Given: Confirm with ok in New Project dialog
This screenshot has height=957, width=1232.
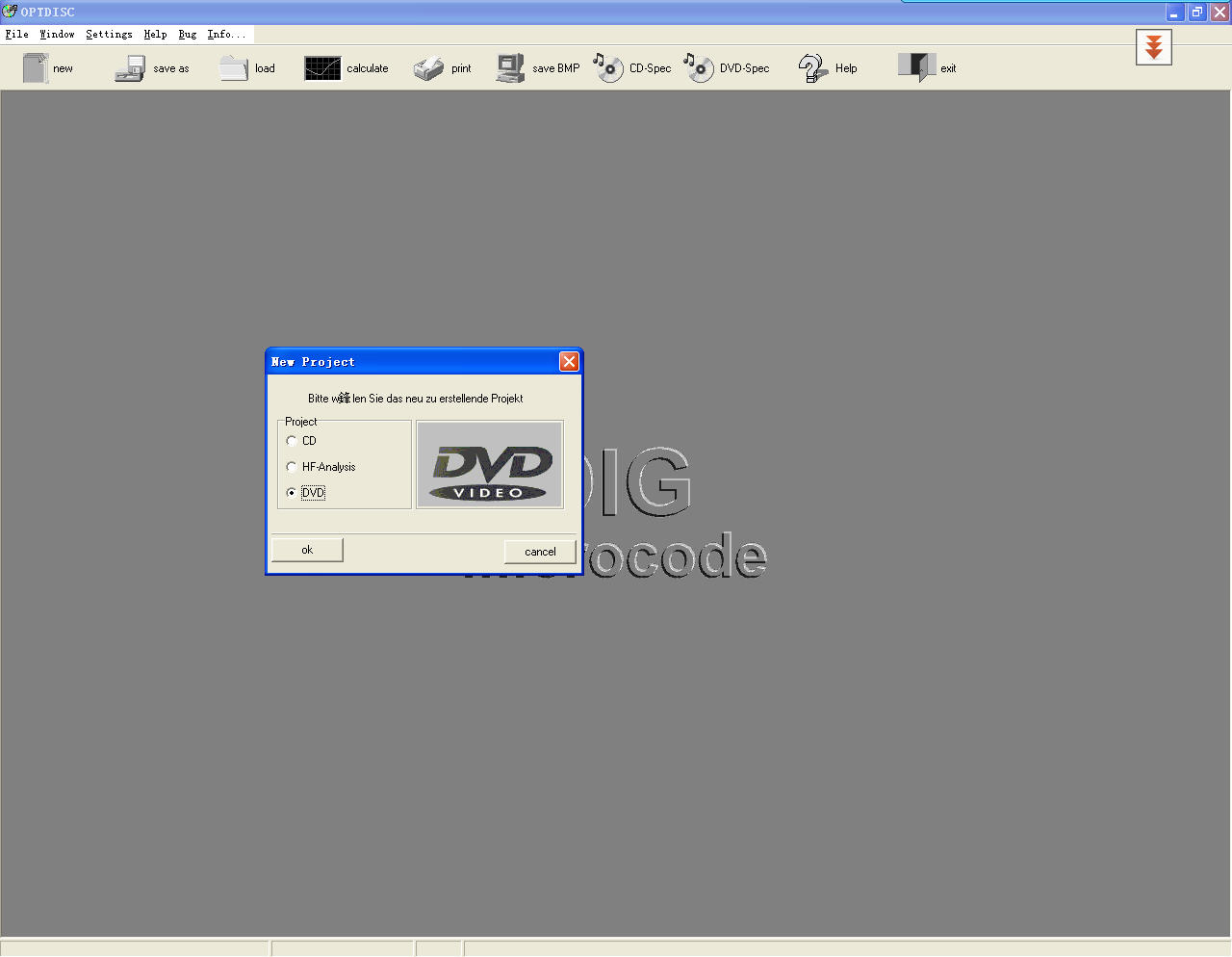Looking at the screenshot, I should pos(307,550).
